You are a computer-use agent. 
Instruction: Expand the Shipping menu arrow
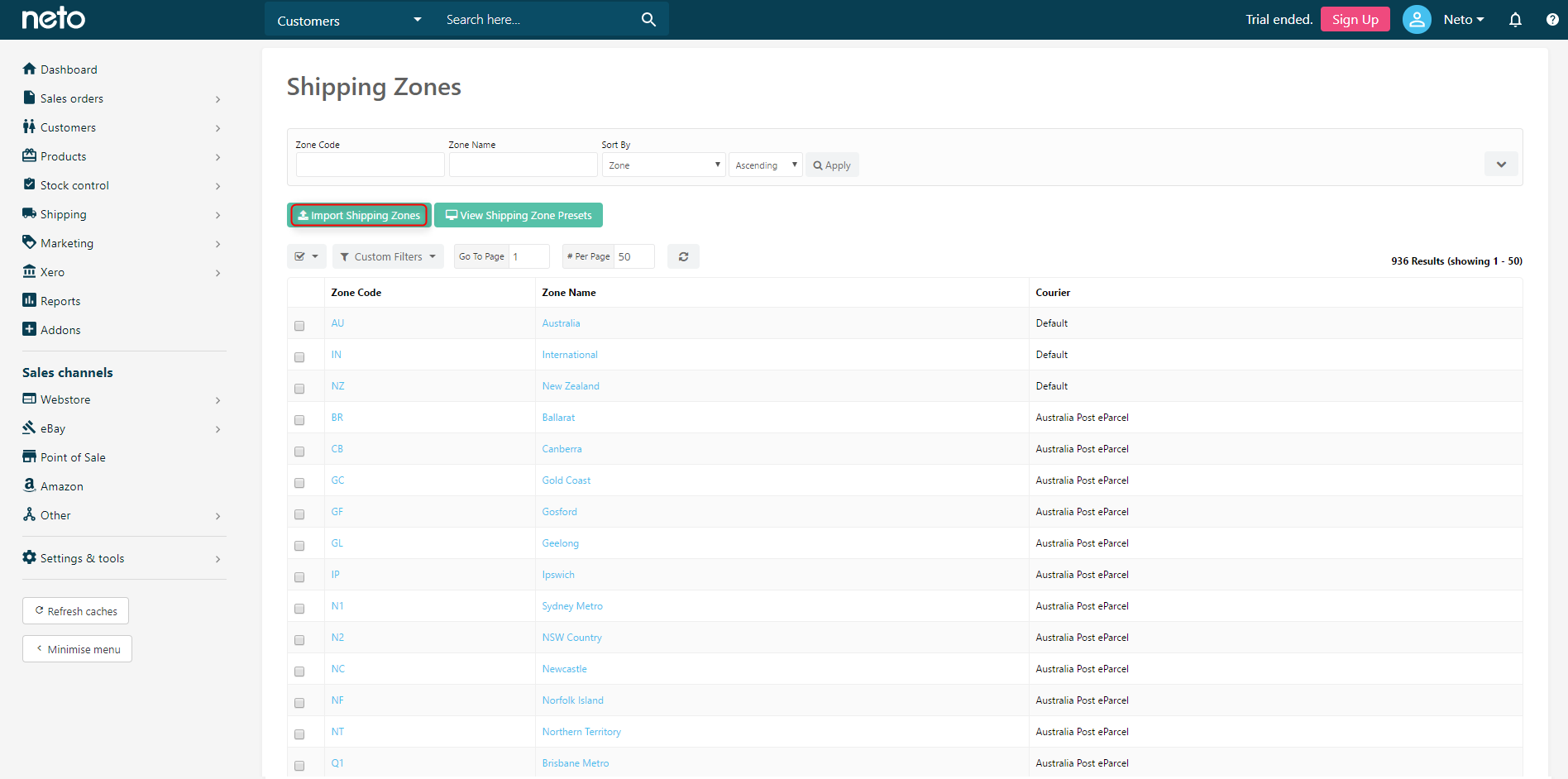click(218, 215)
